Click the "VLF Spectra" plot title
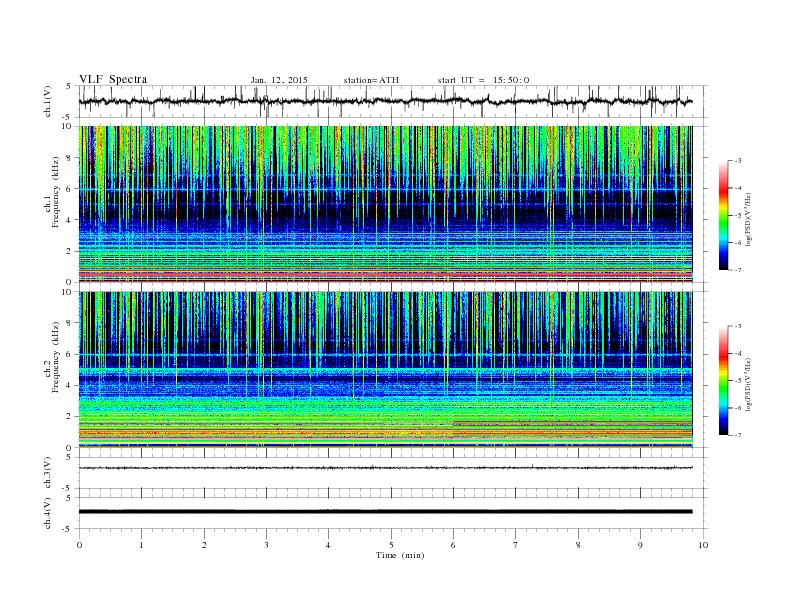The image size is (792, 612). tap(113, 79)
